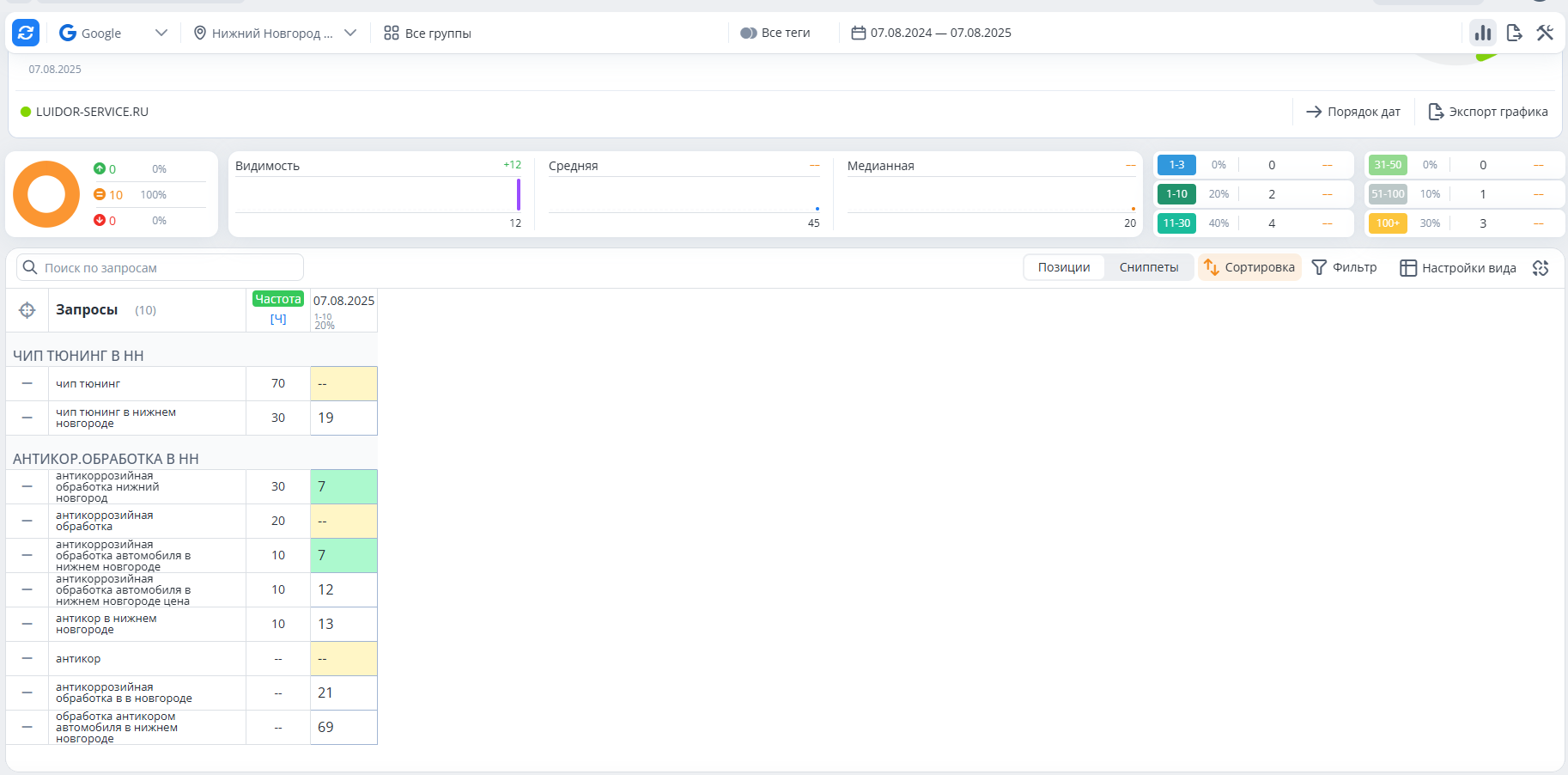Click the Экспорт графика button

(x=1488, y=112)
